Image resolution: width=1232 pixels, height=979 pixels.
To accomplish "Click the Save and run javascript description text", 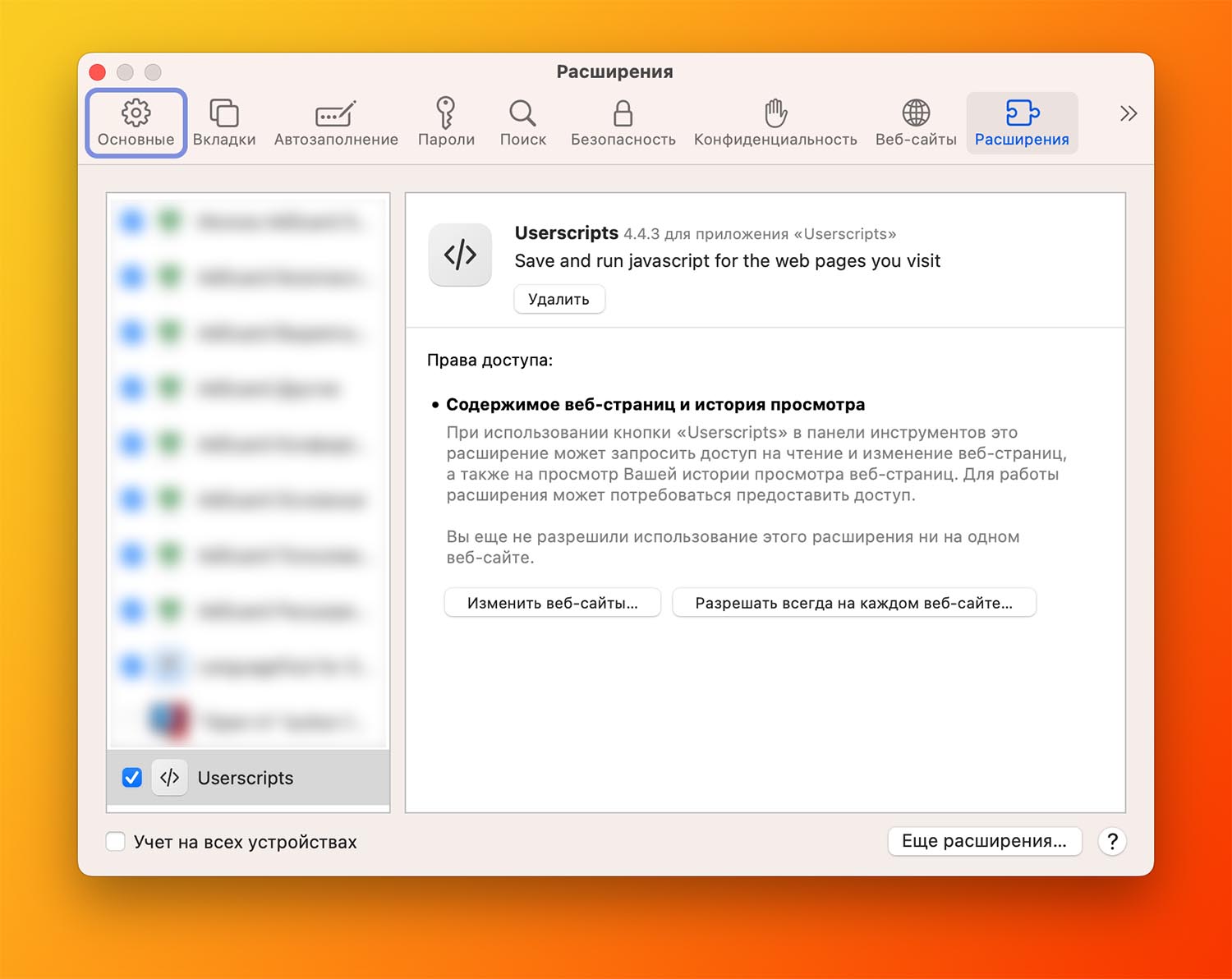I will [728, 261].
